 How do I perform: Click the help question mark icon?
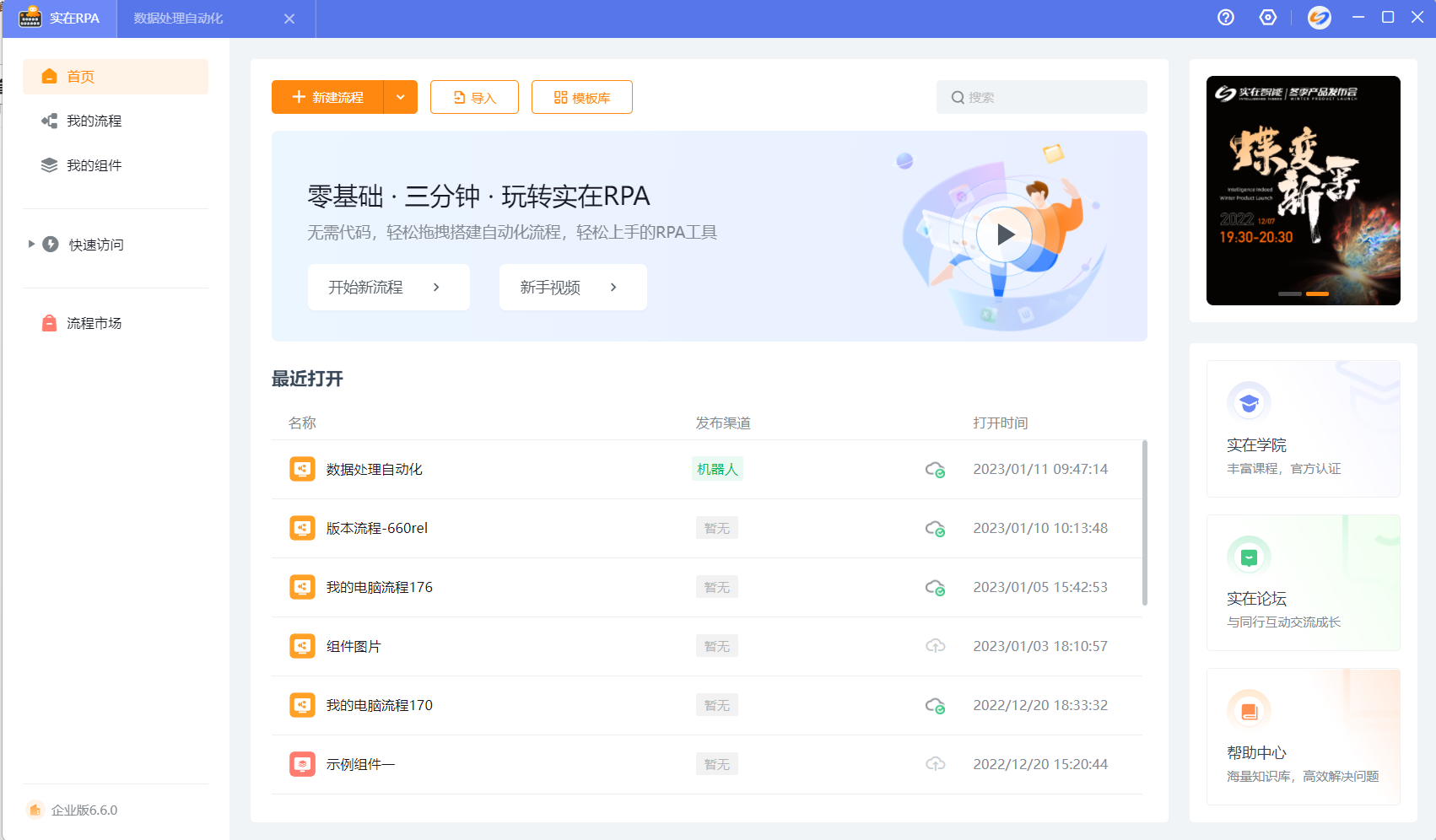point(1226,18)
